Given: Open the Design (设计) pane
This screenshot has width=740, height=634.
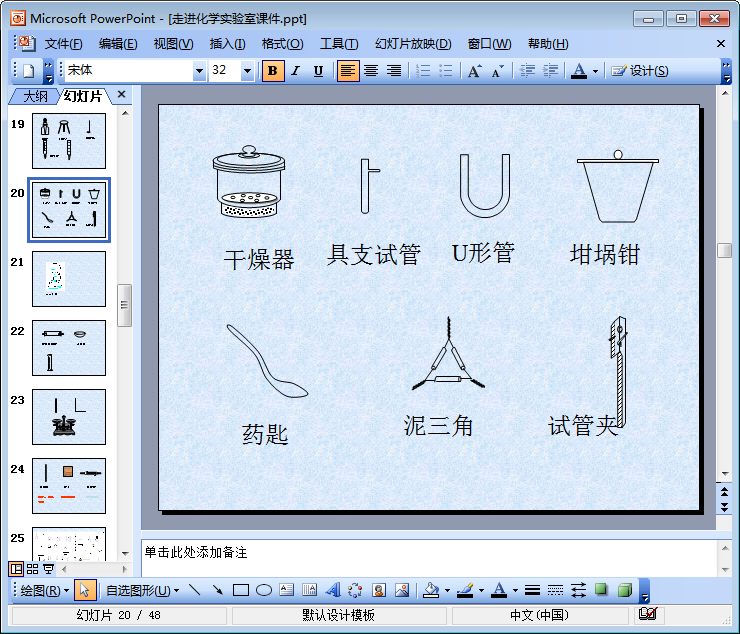Looking at the screenshot, I should 640,71.
